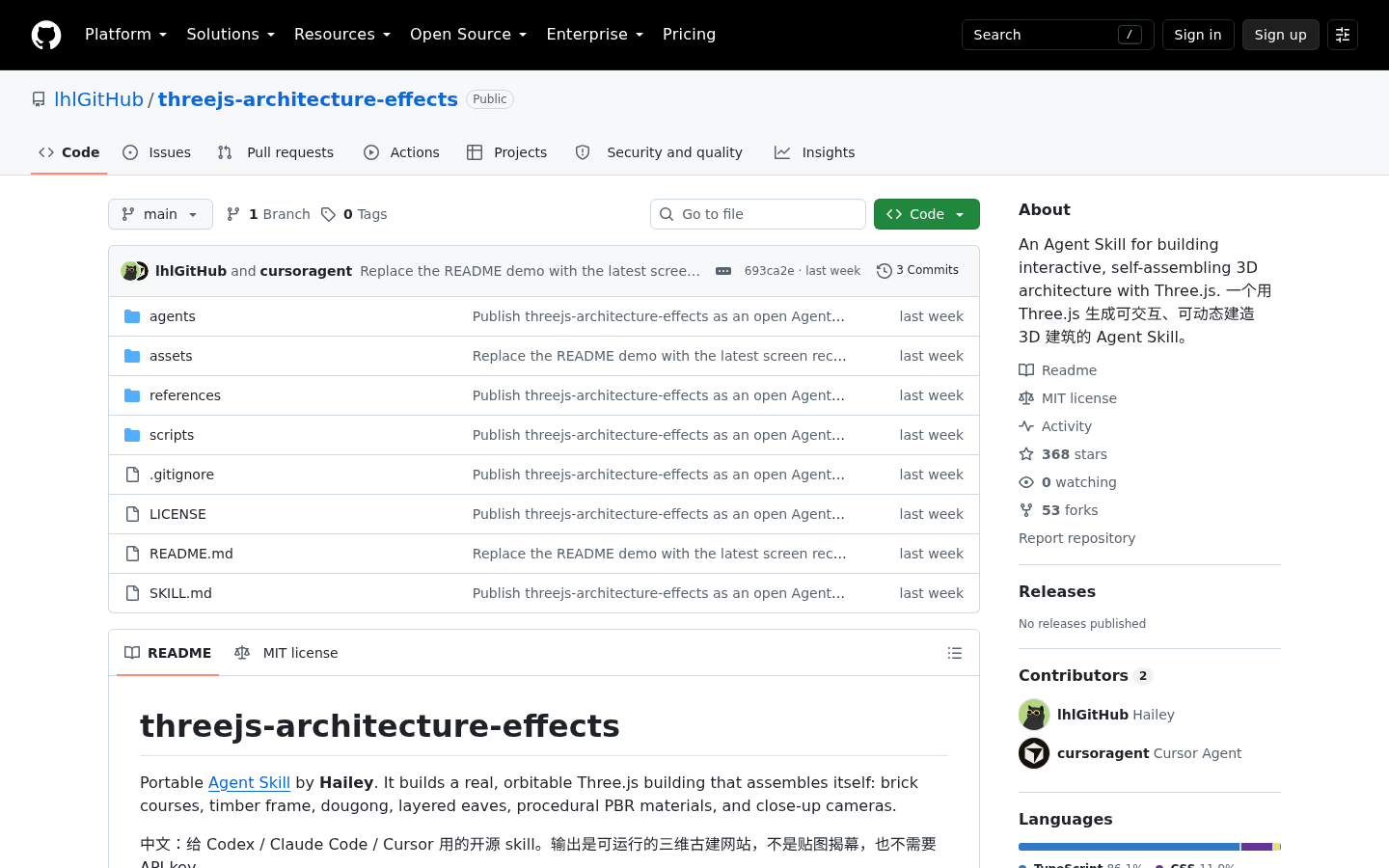The width and height of the screenshot is (1389, 868).
Task: Open the GitHub homepage logo
Action: coord(46,35)
